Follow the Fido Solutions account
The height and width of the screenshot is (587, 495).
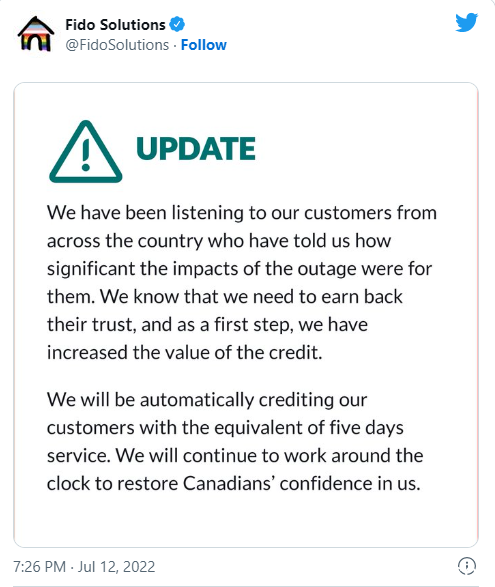[204, 45]
